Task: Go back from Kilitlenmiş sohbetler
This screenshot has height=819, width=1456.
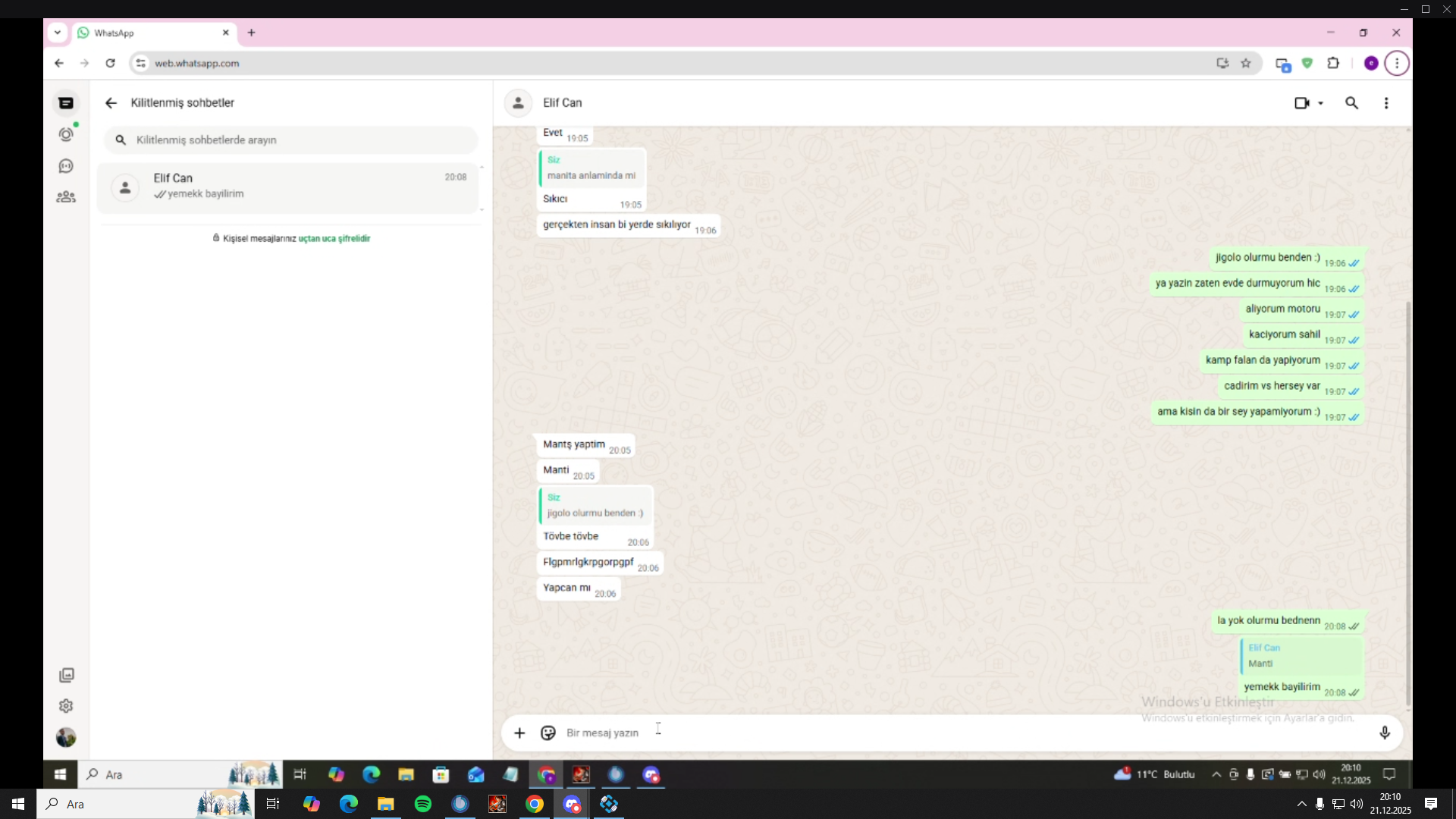Action: pos(111,103)
